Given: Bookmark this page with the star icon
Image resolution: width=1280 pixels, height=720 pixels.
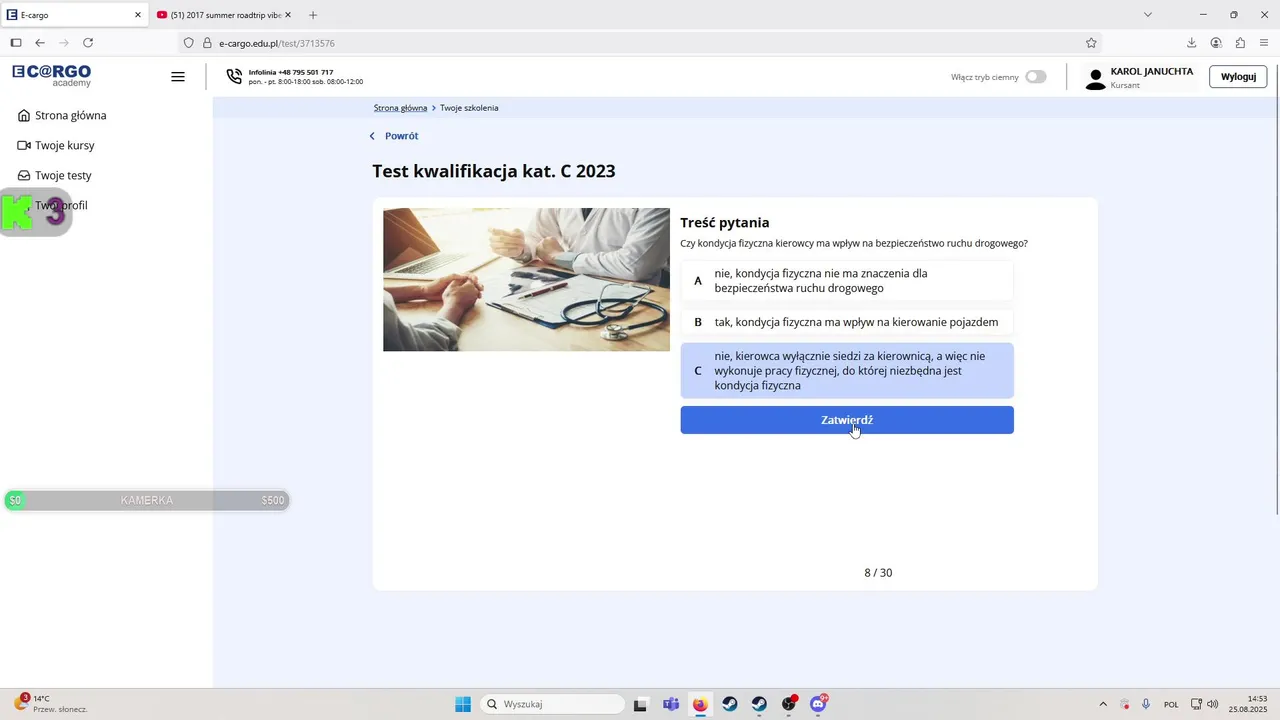Looking at the screenshot, I should point(1091,43).
